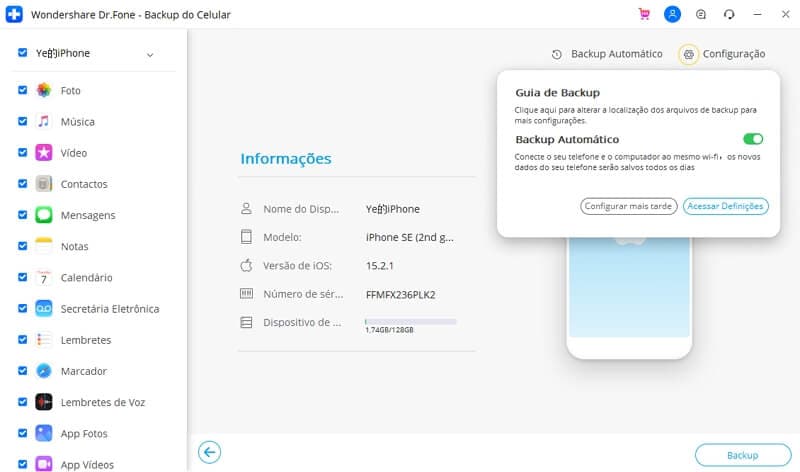The width and height of the screenshot is (800, 472).
Task: Click the Vídeo star icon
Action: point(44,153)
